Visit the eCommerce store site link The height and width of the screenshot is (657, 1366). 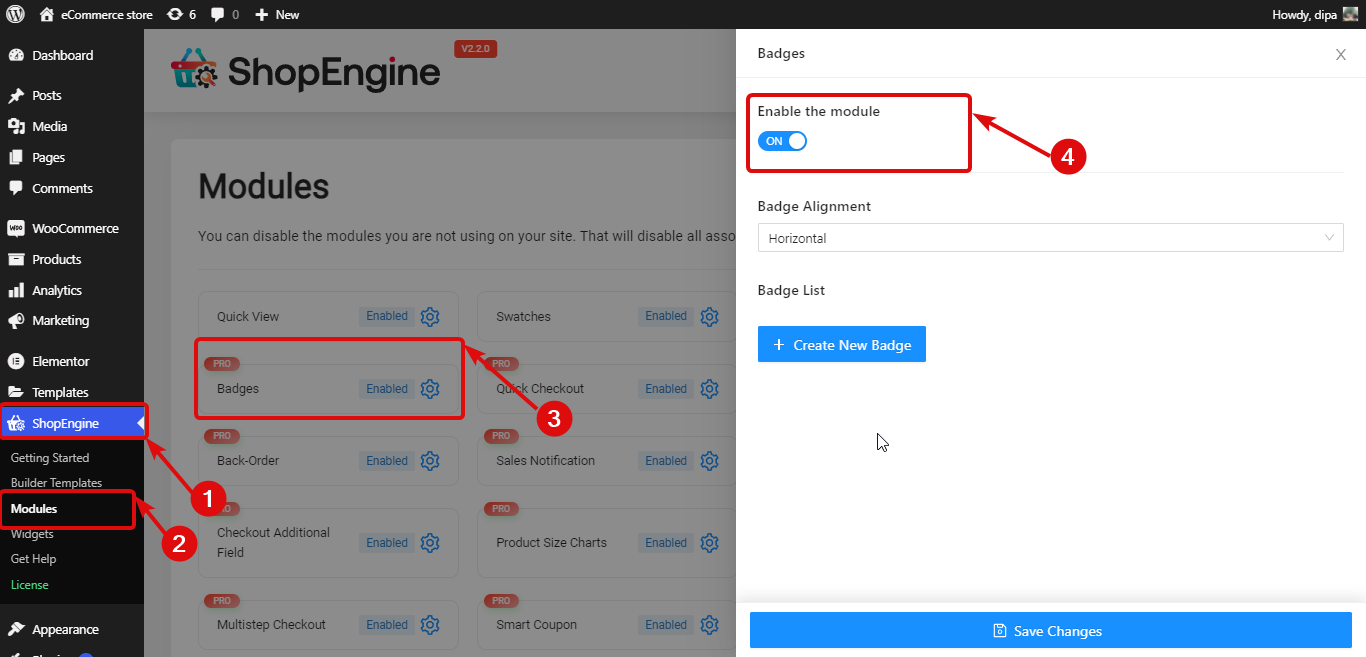pyautogui.click(x=97, y=14)
